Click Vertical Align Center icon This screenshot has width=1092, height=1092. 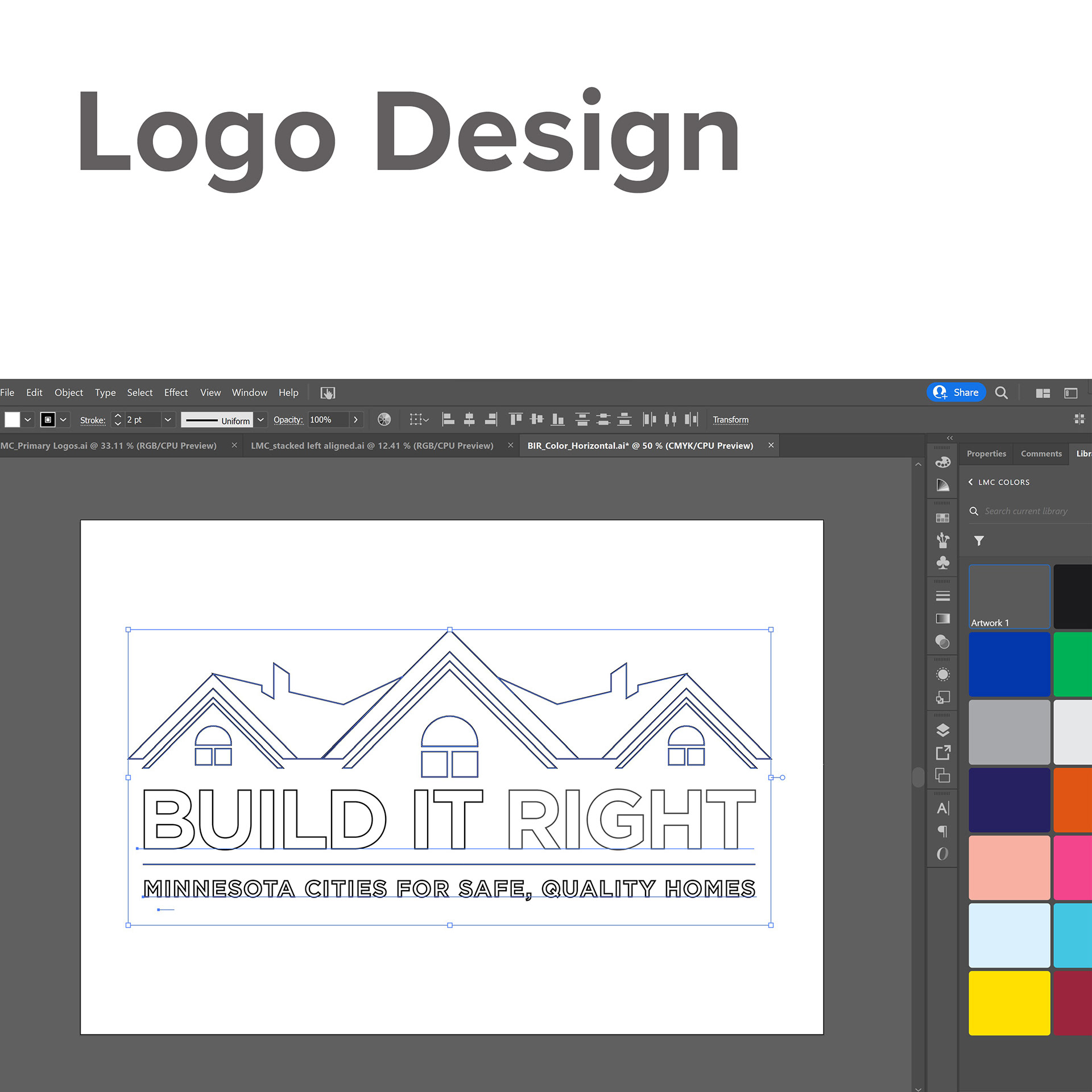(537, 420)
